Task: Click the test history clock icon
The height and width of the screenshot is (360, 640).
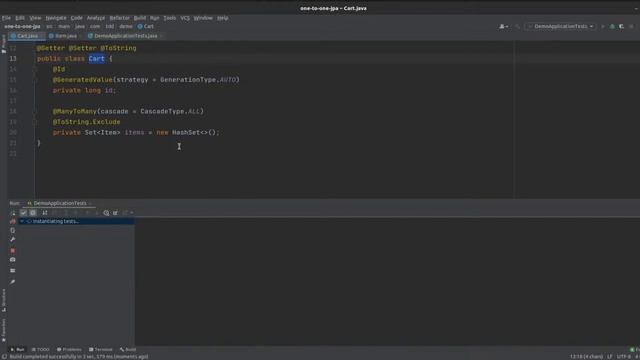Action: pos(106,213)
